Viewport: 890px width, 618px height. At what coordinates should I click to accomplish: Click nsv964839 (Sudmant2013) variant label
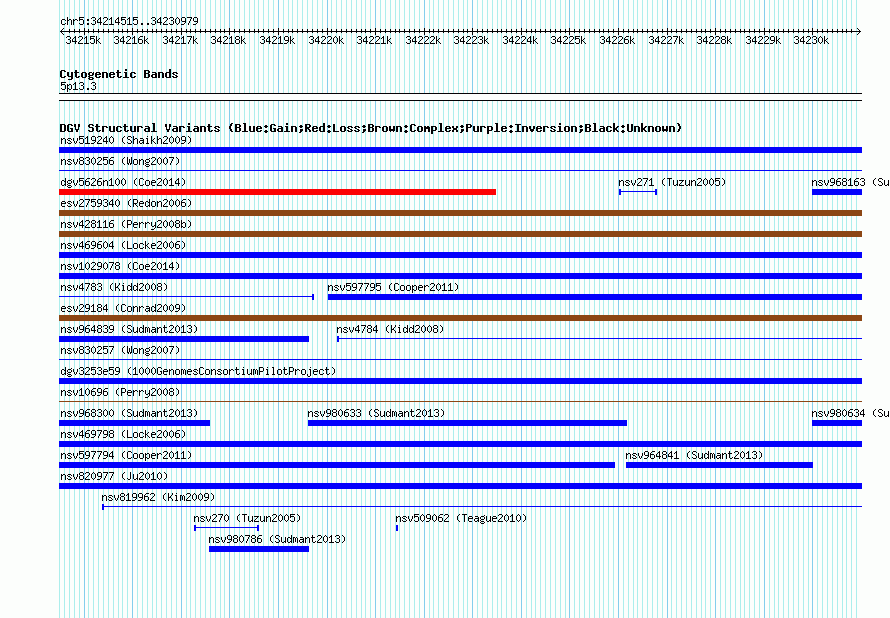[129, 329]
